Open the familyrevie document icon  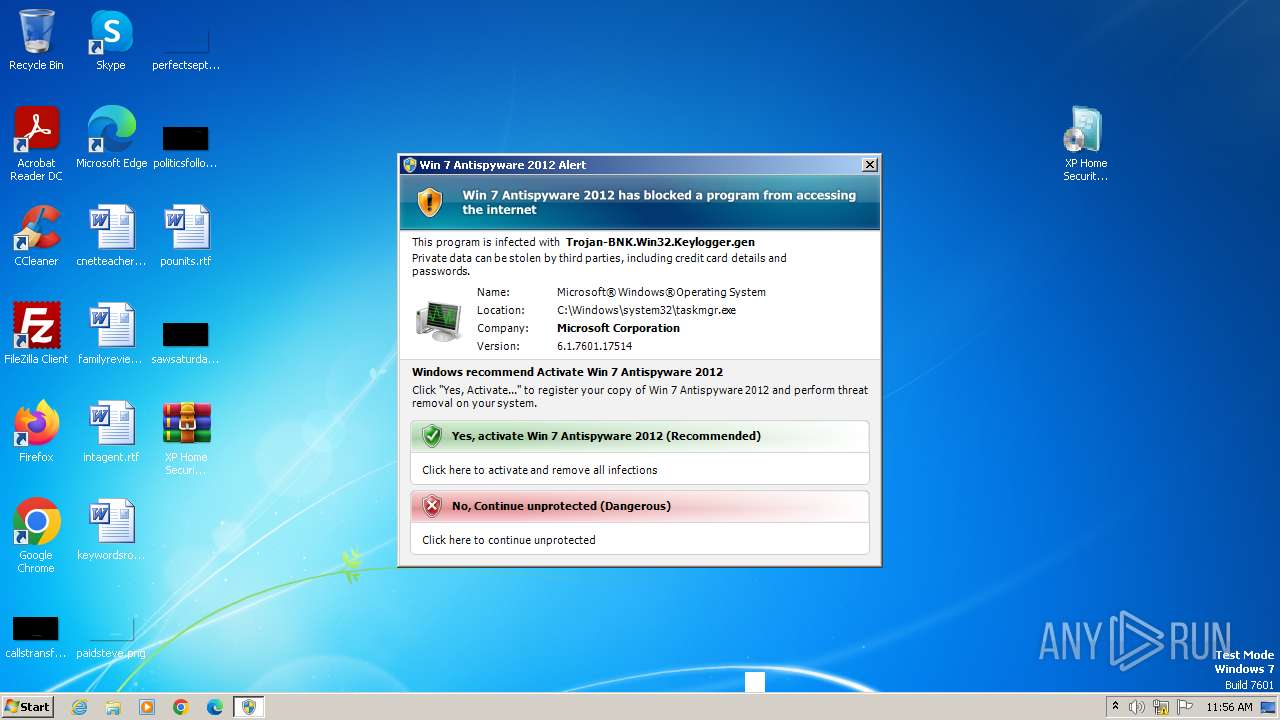click(x=111, y=334)
